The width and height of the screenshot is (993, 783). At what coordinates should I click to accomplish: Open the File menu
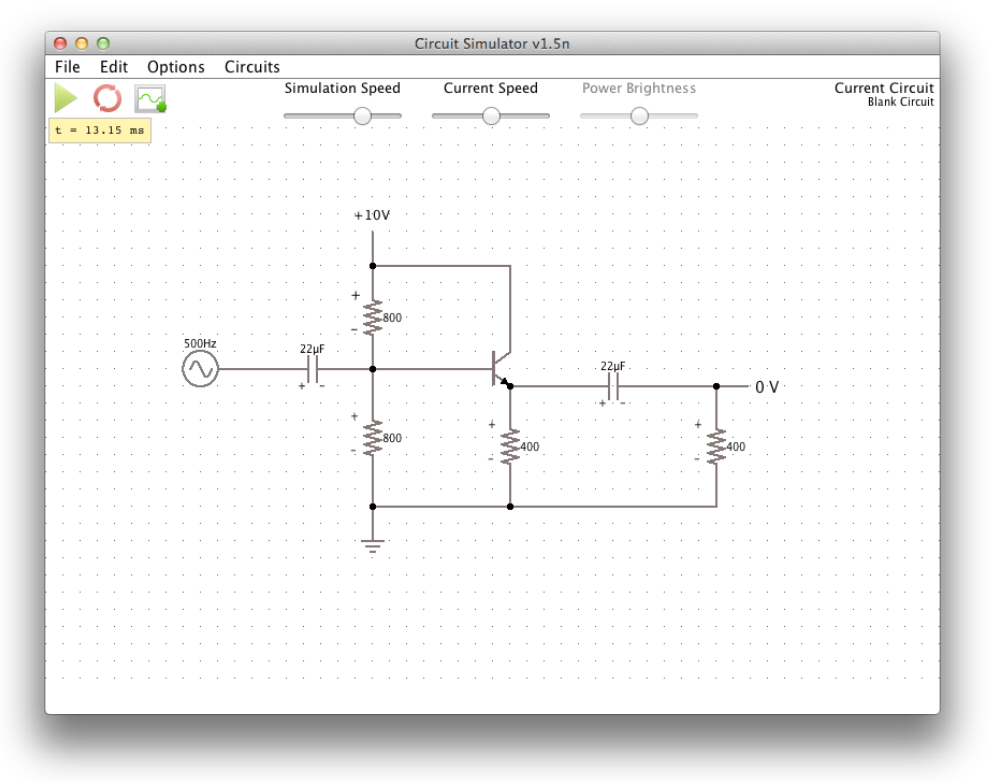[67, 67]
